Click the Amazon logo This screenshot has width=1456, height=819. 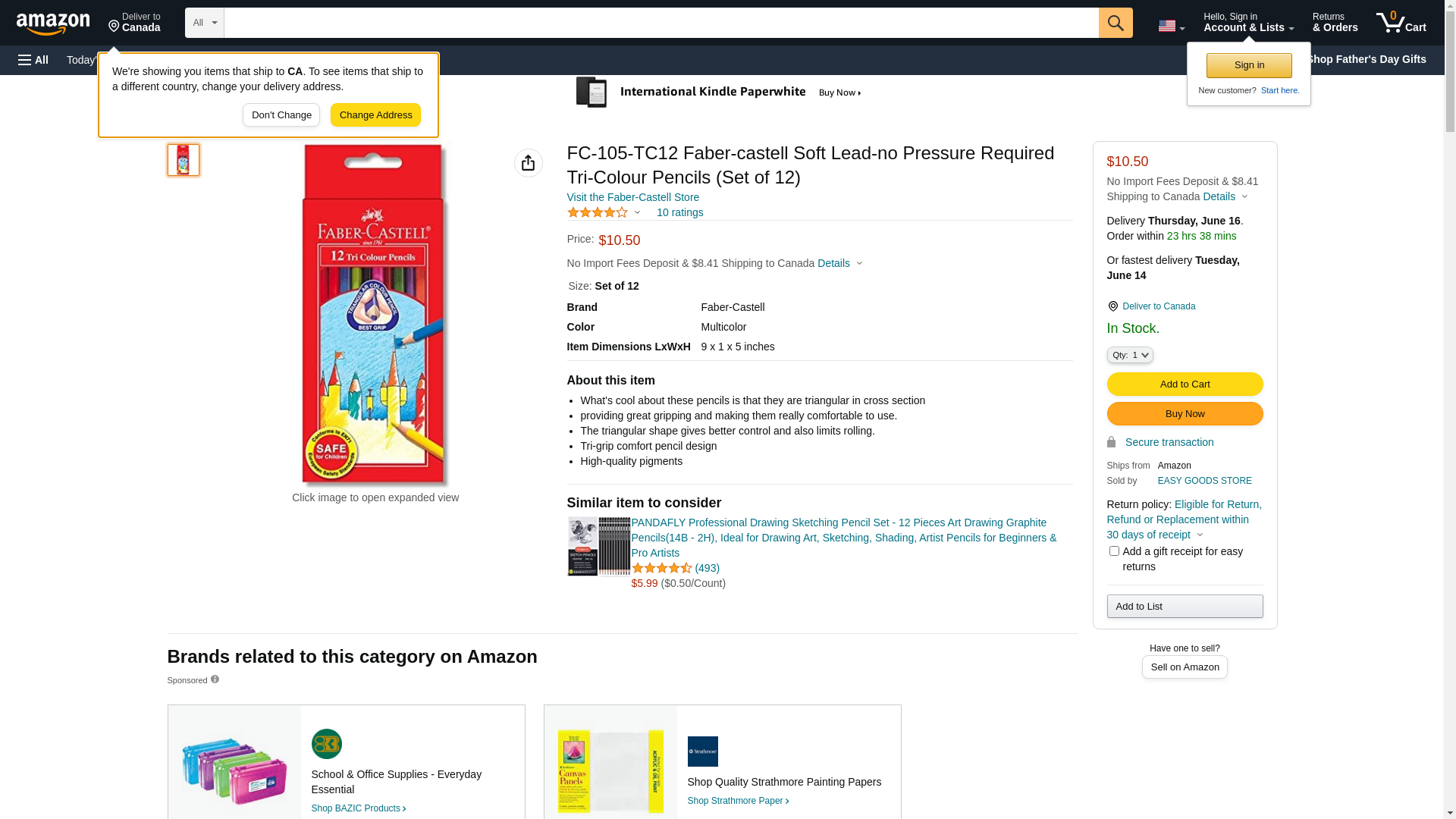pos(53,24)
